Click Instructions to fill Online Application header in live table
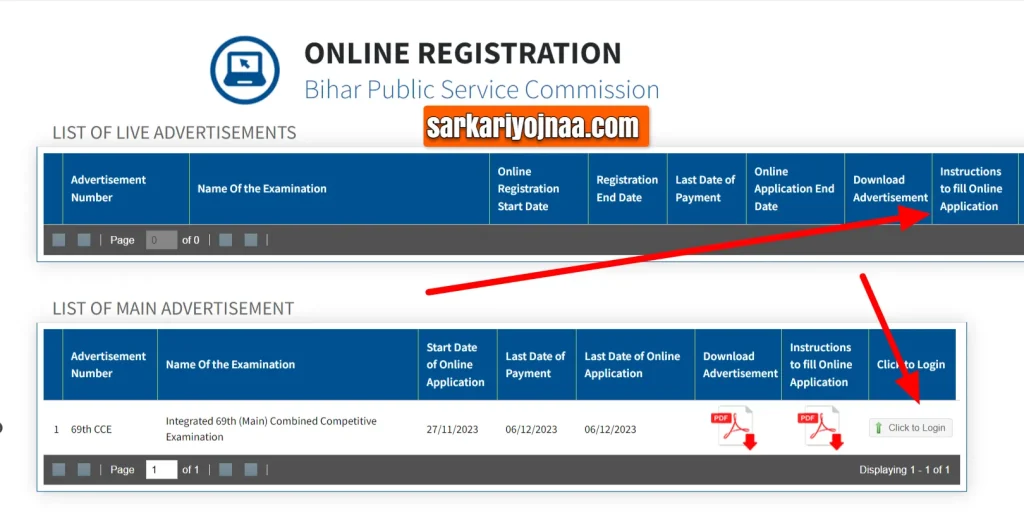Screen dimensions: 1024x520 coord(975,189)
